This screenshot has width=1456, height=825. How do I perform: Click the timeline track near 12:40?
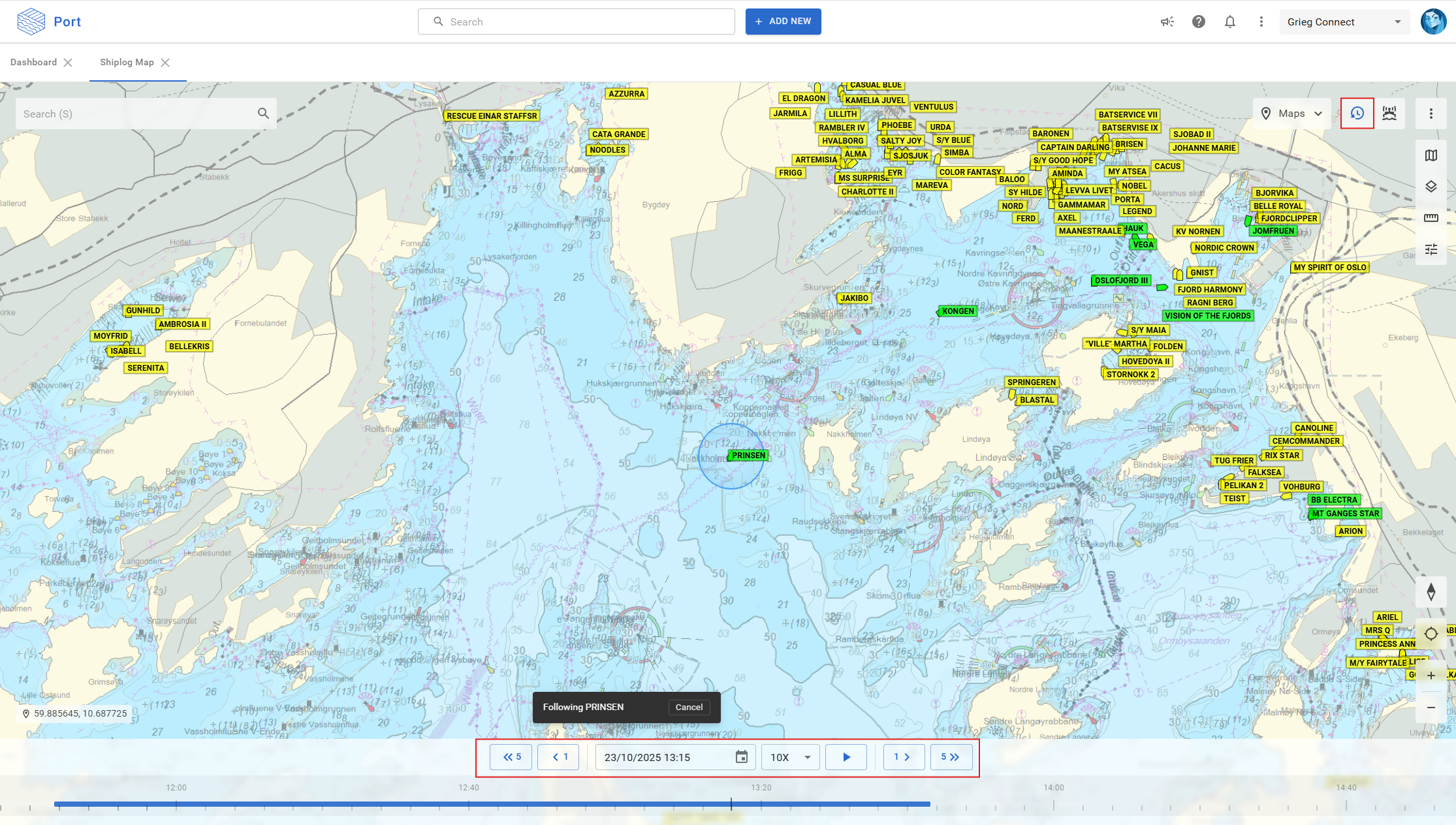[469, 804]
